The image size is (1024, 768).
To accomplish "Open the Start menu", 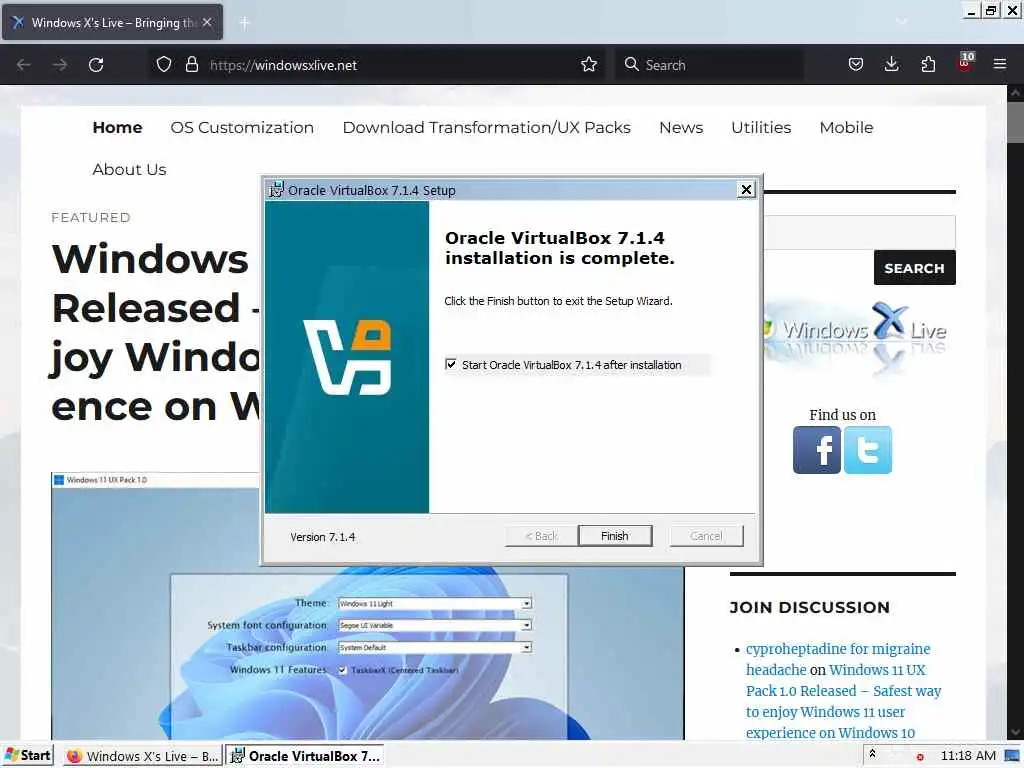I will 27,756.
